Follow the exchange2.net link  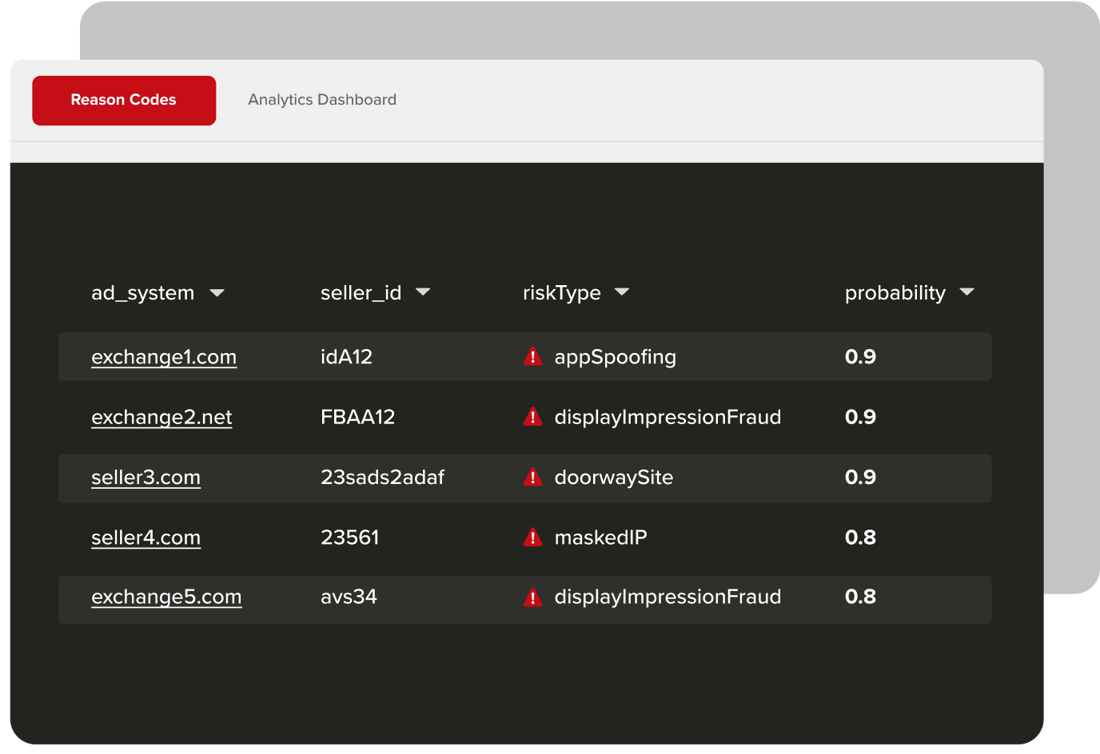pyautogui.click(x=161, y=417)
